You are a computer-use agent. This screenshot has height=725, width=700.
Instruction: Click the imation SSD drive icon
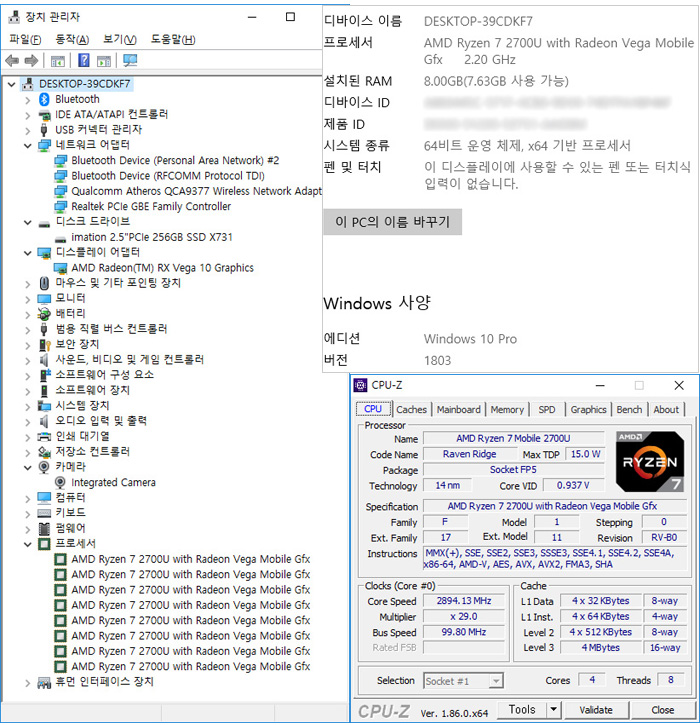tap(60, 239)
